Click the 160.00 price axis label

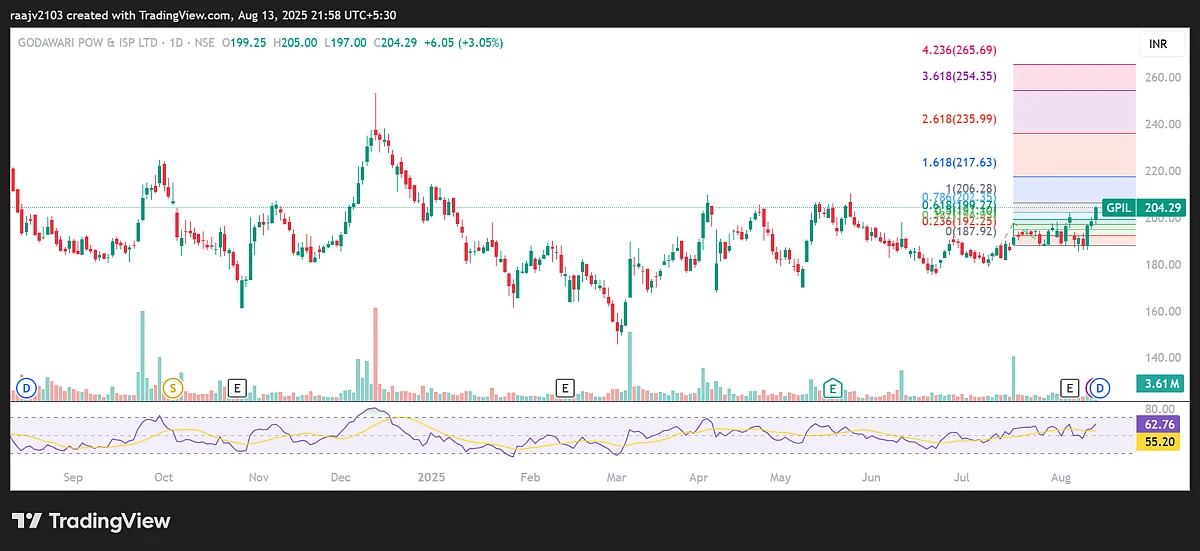click(x=1163, y=311)
